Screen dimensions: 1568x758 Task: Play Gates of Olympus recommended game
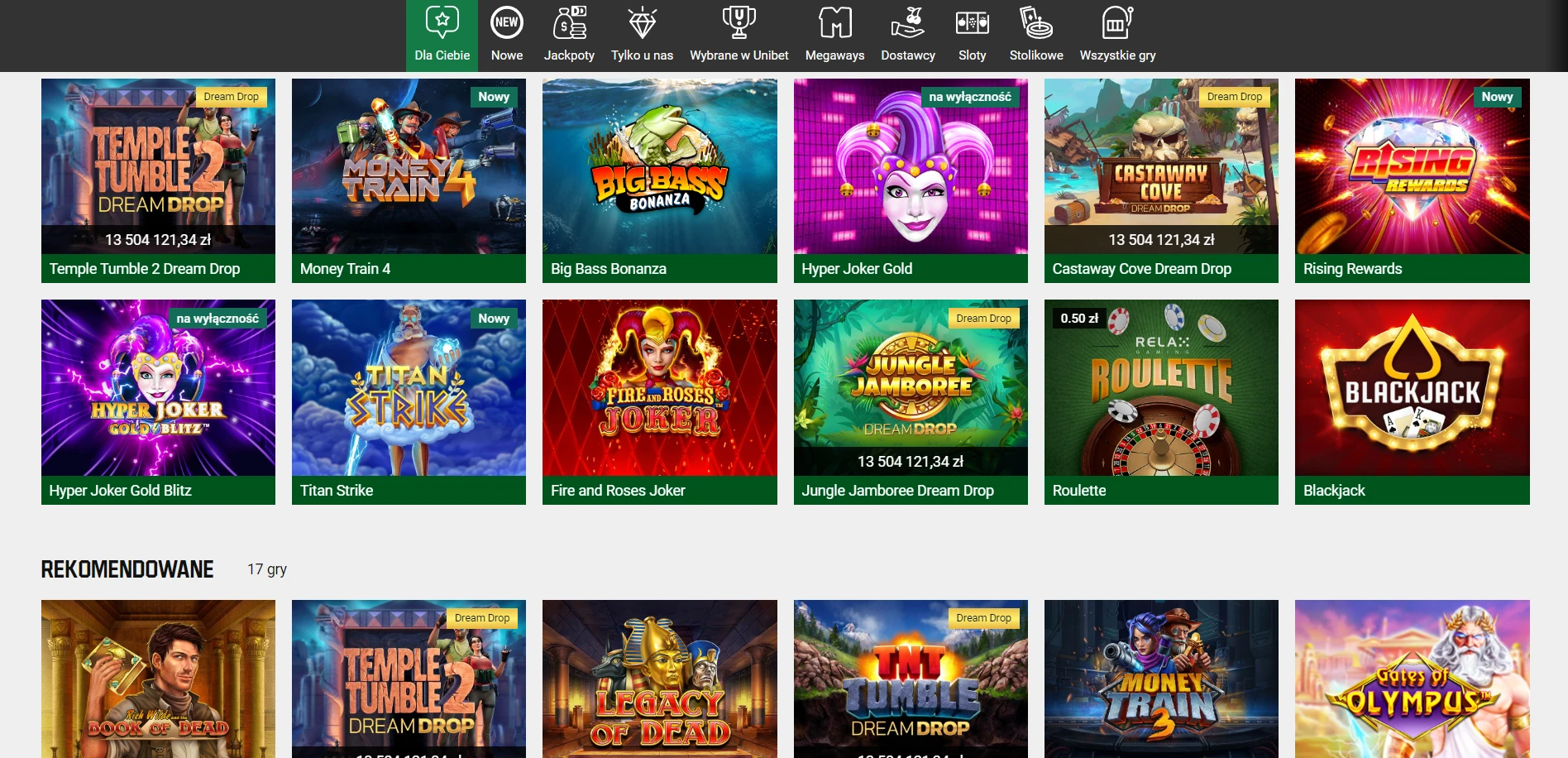(1412, 679)
